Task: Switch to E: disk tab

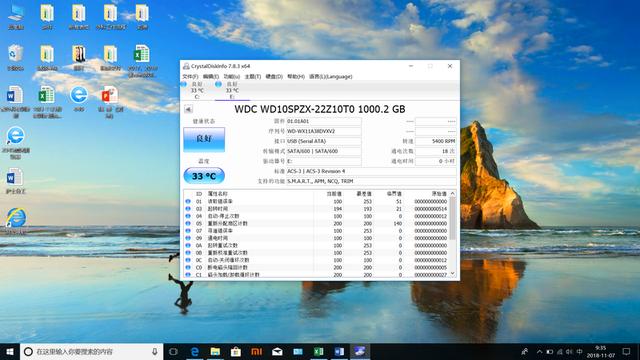Action: click(x=232, y=90)
